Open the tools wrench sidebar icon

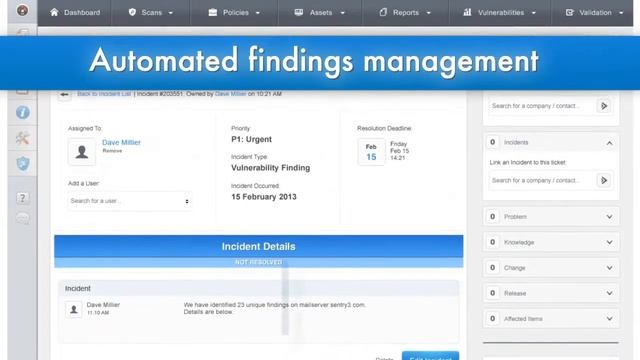(x=22, y=138)
